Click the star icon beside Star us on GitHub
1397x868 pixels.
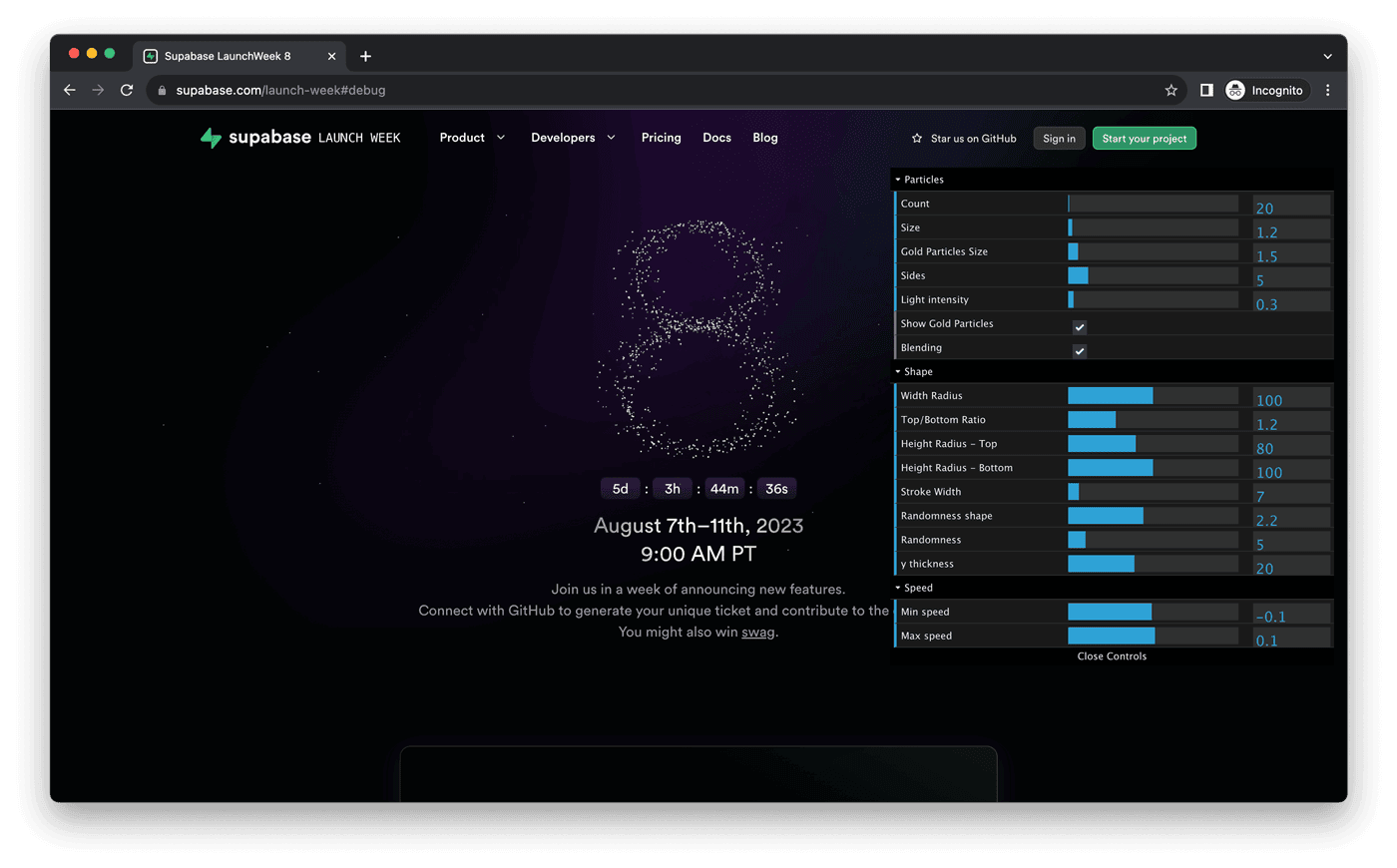tap(915, 139)
